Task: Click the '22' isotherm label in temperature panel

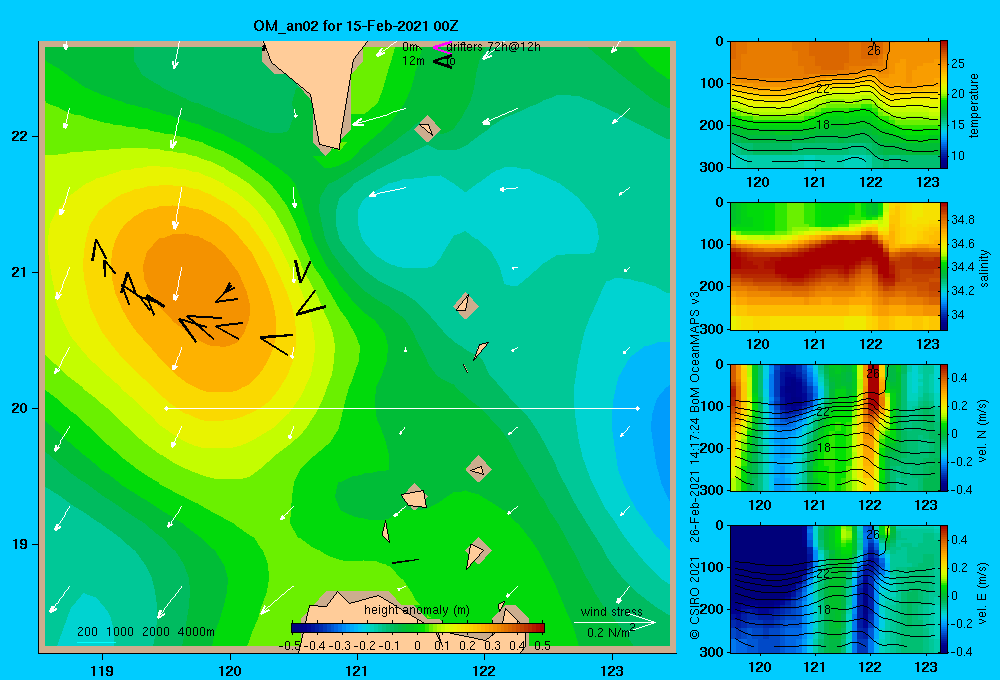Action: [x=823, y=89]
